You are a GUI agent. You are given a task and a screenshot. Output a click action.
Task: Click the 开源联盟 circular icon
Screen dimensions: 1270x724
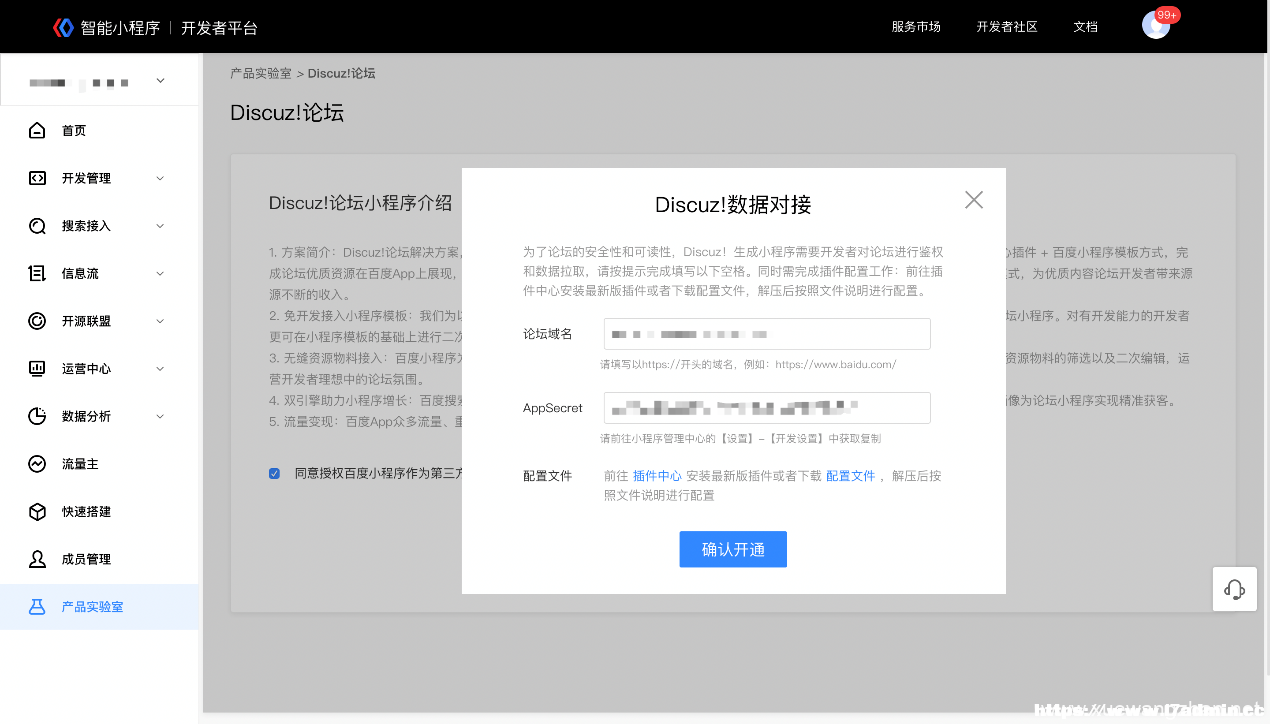(37, 321)
